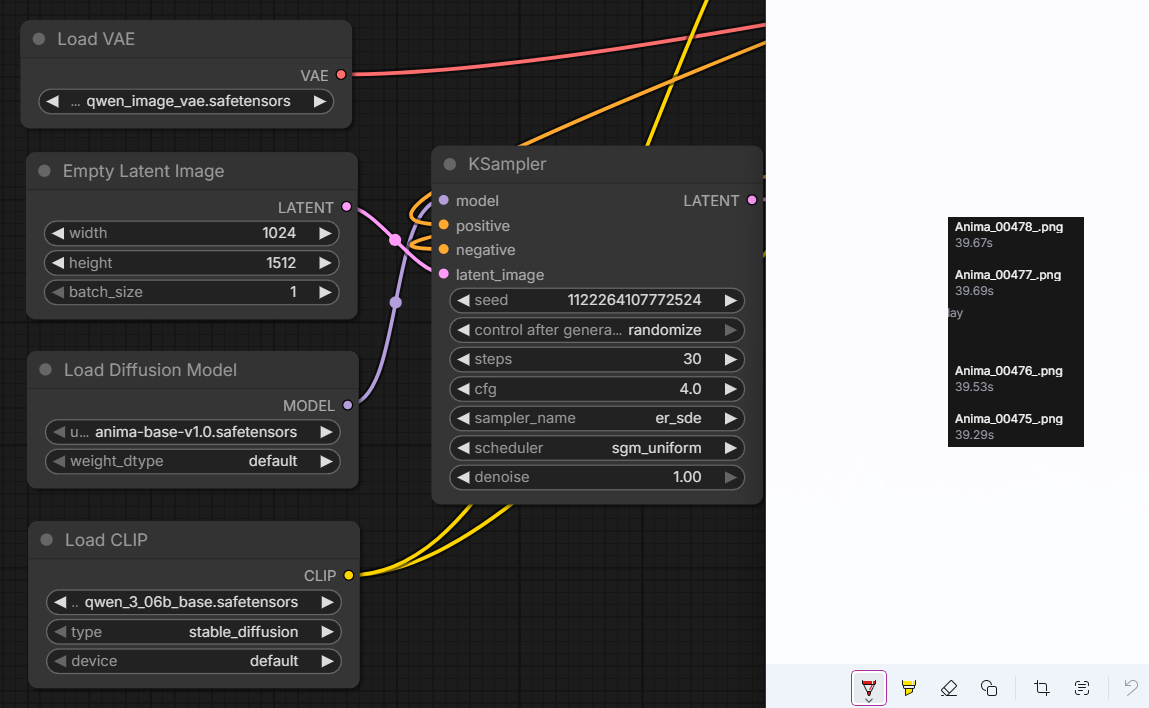Screen dimensions: 1149x708
Task: Click the seed value field
Action: [x=597, y=300]
